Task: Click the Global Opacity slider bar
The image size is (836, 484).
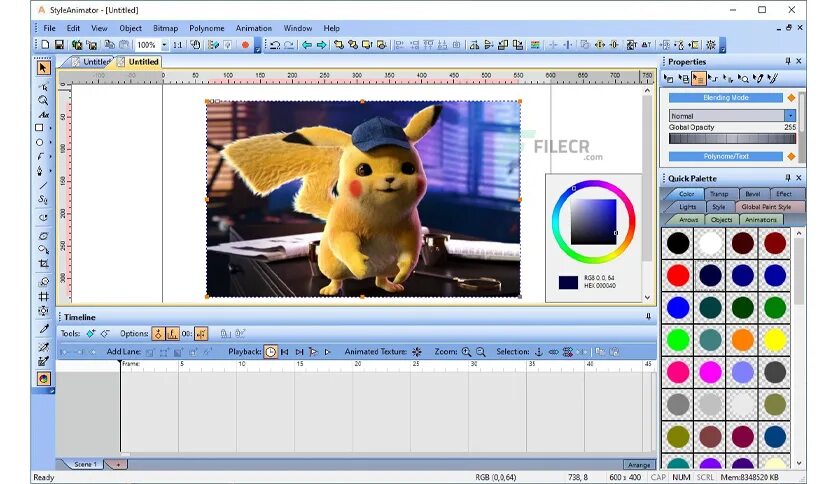Action: 733,139
